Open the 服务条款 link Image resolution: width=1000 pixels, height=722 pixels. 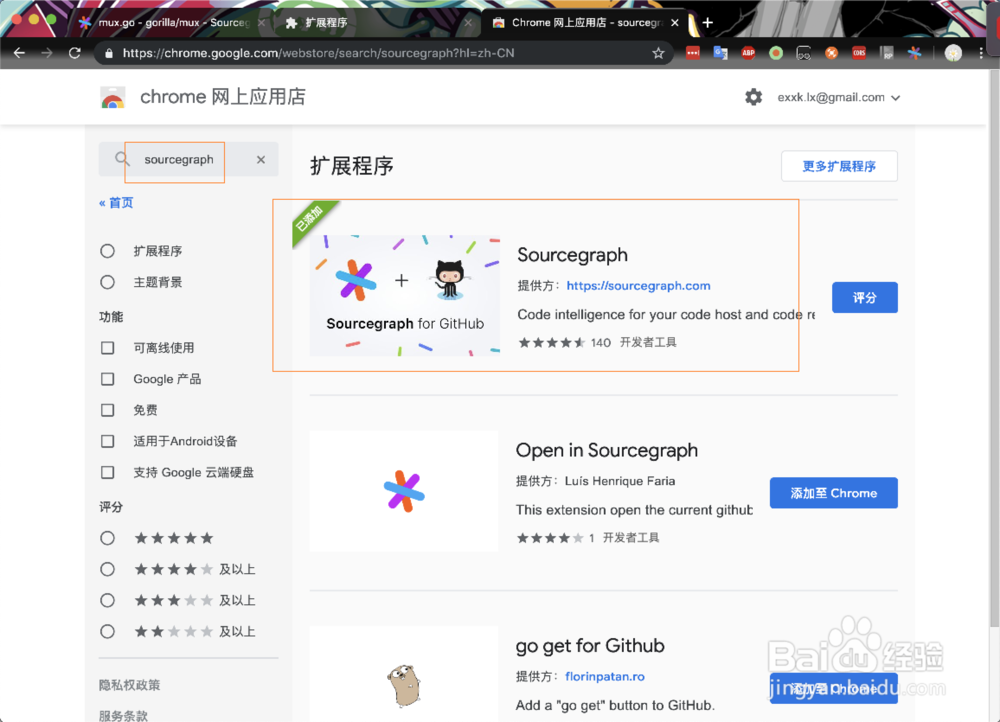coord(123,716)
